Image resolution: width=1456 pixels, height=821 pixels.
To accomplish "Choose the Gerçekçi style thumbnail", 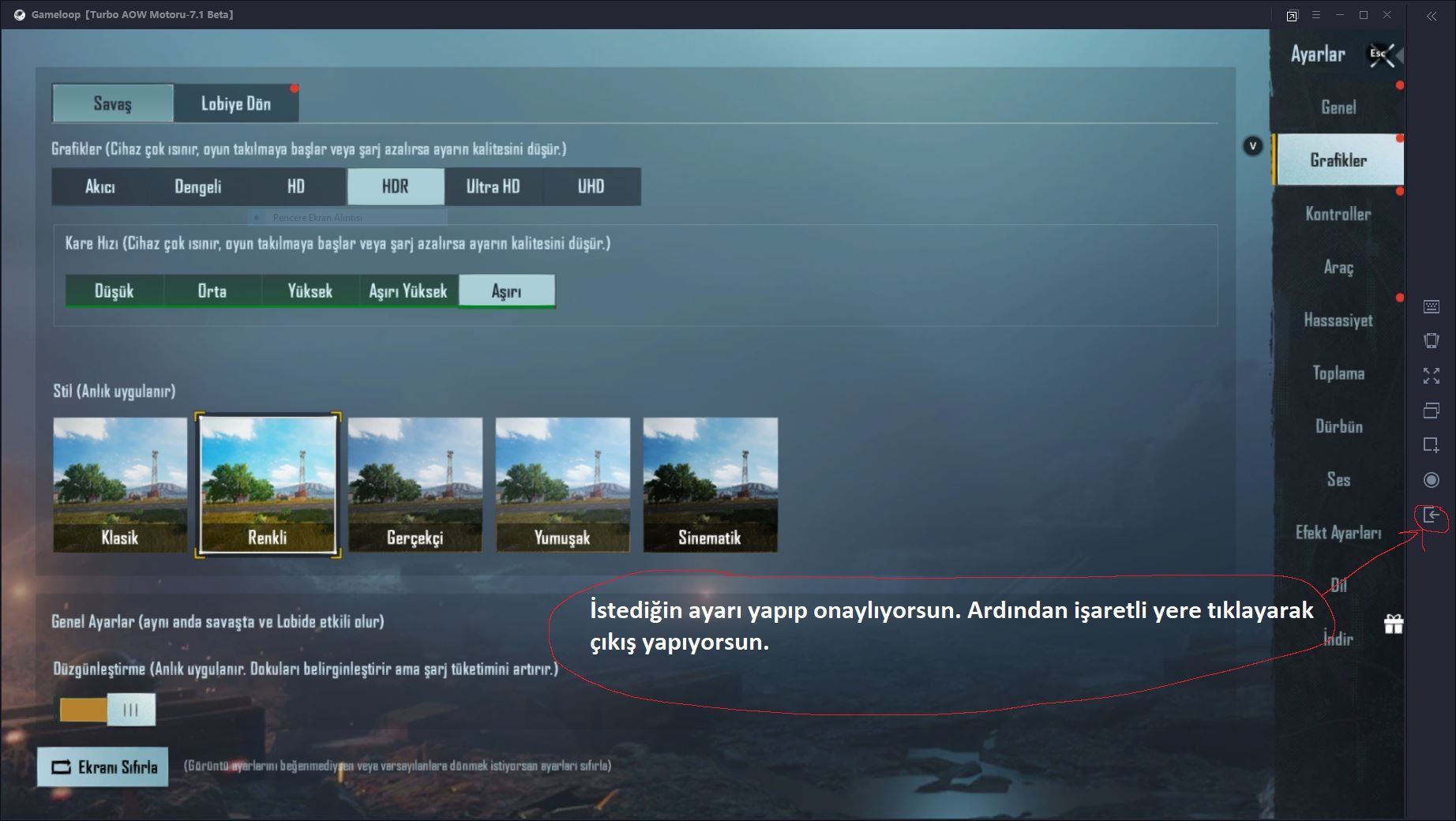I will click(415, 485).
